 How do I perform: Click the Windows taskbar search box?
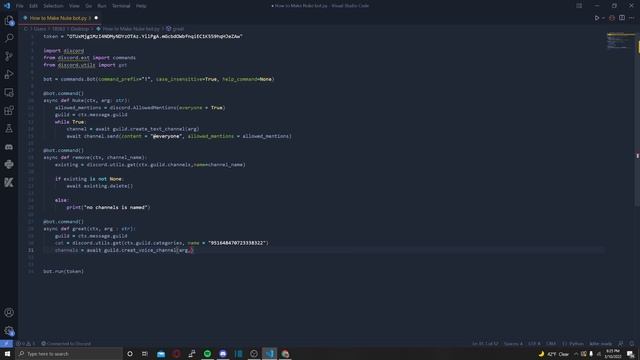tap(69, 354)
